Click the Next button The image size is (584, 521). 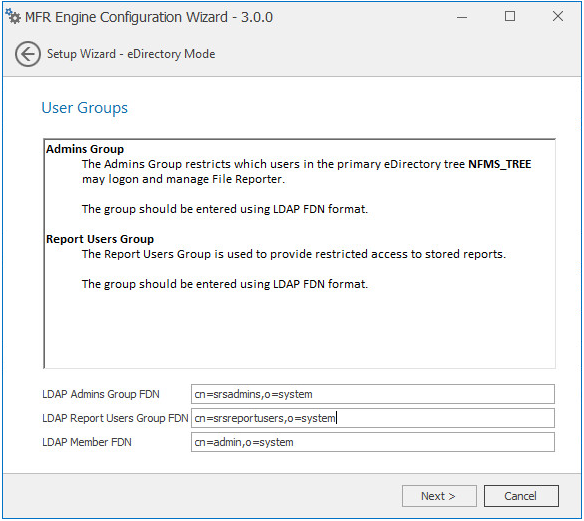(439, 496)
